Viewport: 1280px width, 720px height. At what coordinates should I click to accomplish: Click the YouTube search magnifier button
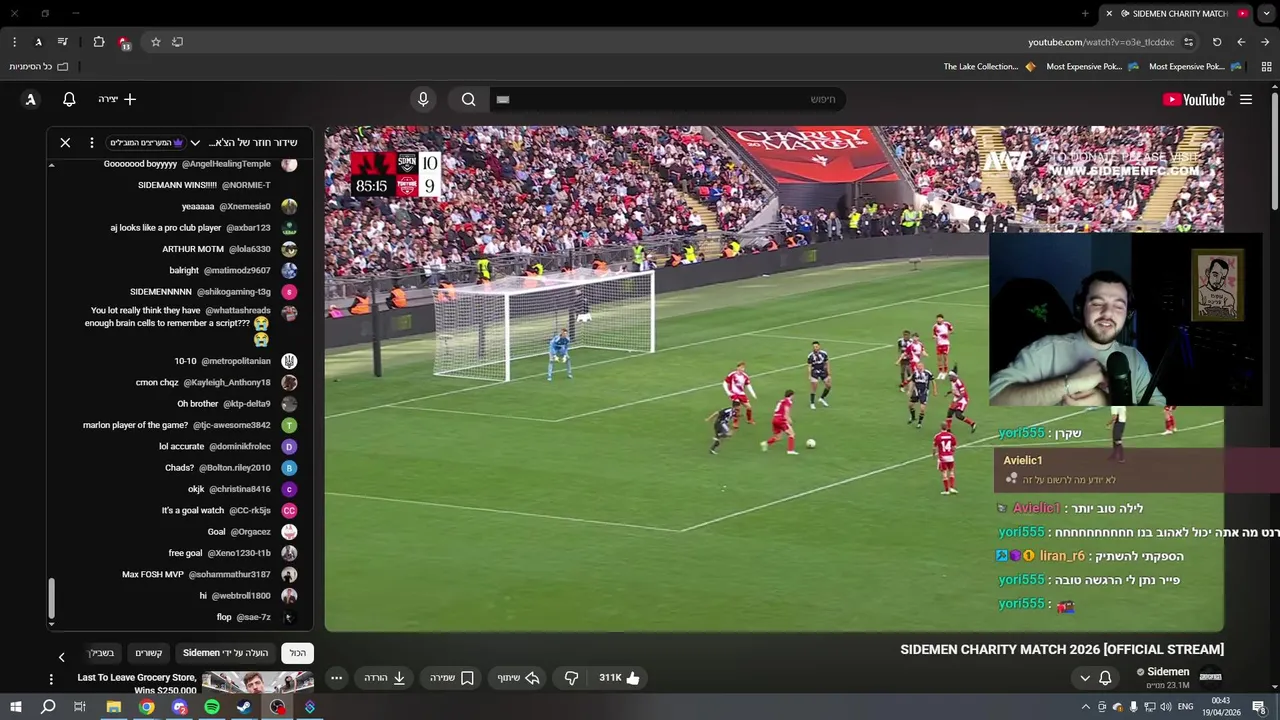[x=468, y=99]
